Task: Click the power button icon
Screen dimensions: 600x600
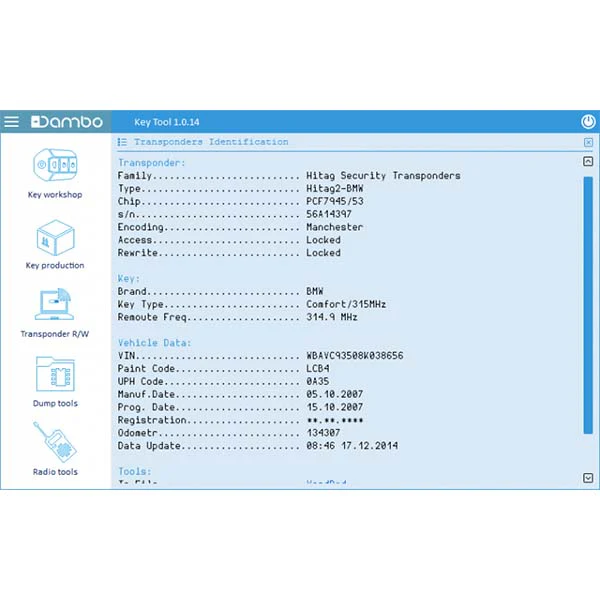Action: [x=588, y=122]
